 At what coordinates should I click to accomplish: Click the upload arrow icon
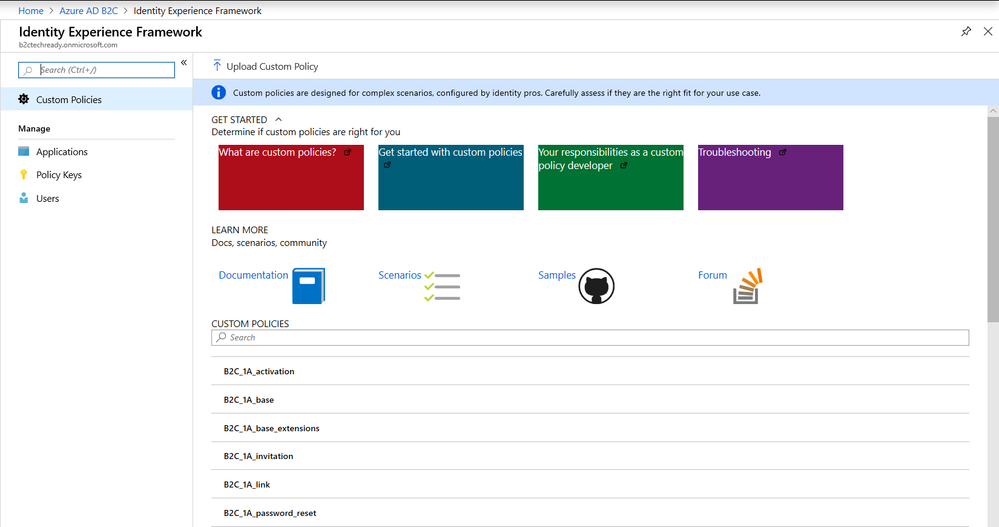pos(217,66)
